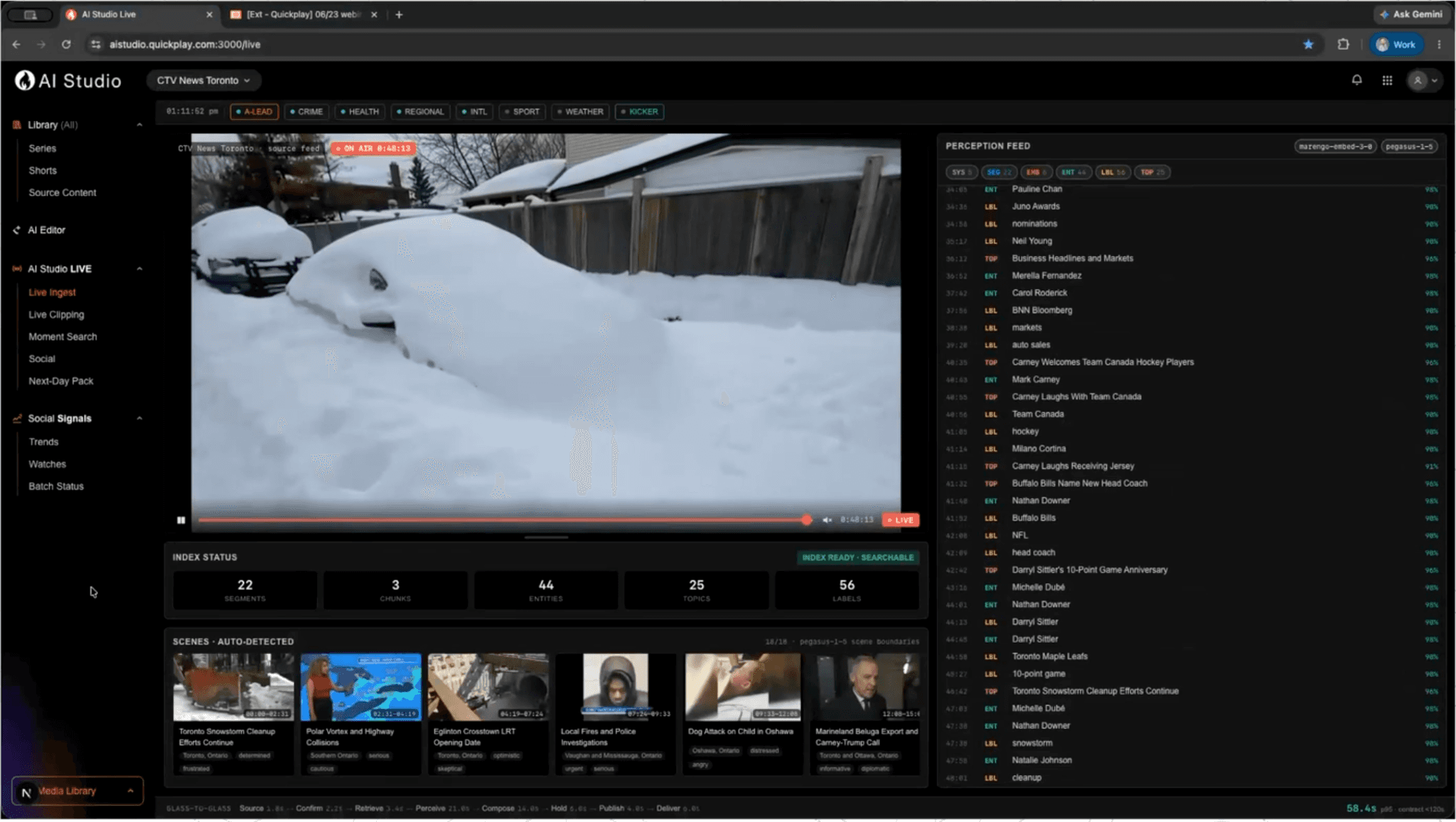Toggle the TOP filter in Perception Feed
Viewport: 1456px width, 822px height.
tap(1152, 172)
